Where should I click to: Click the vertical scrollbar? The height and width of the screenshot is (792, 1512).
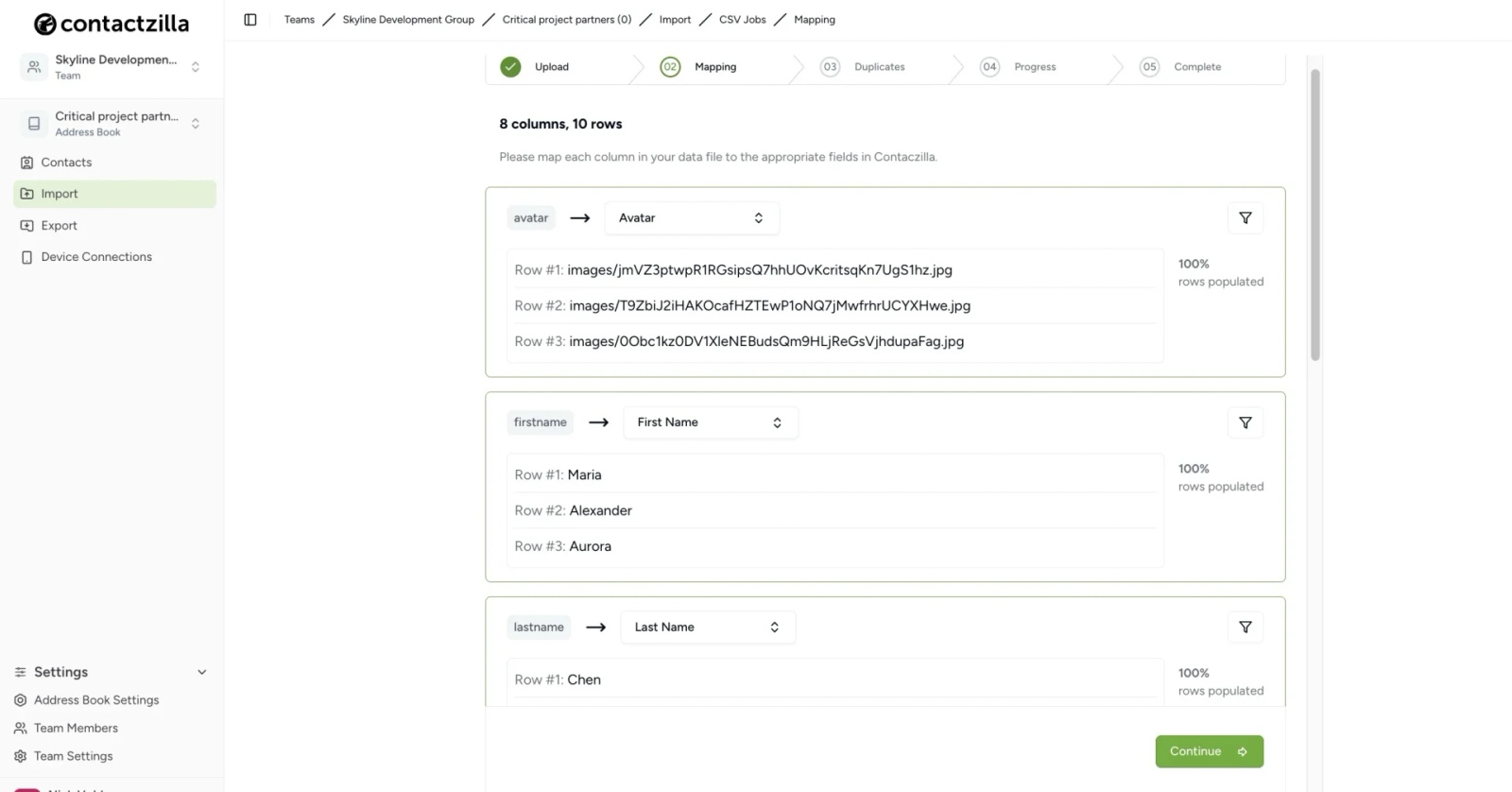1314,215
